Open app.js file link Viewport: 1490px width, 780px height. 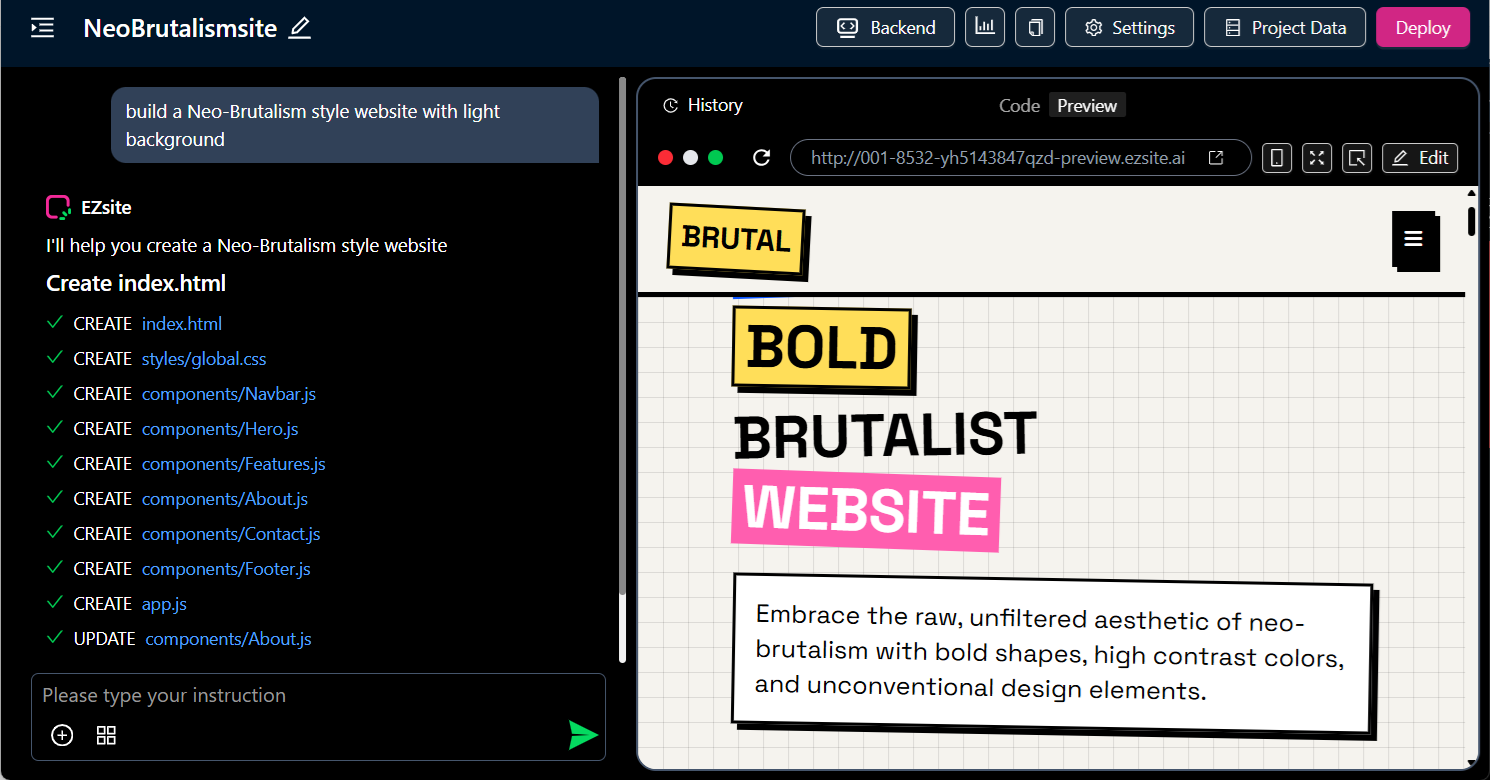(x=164, y=604)
